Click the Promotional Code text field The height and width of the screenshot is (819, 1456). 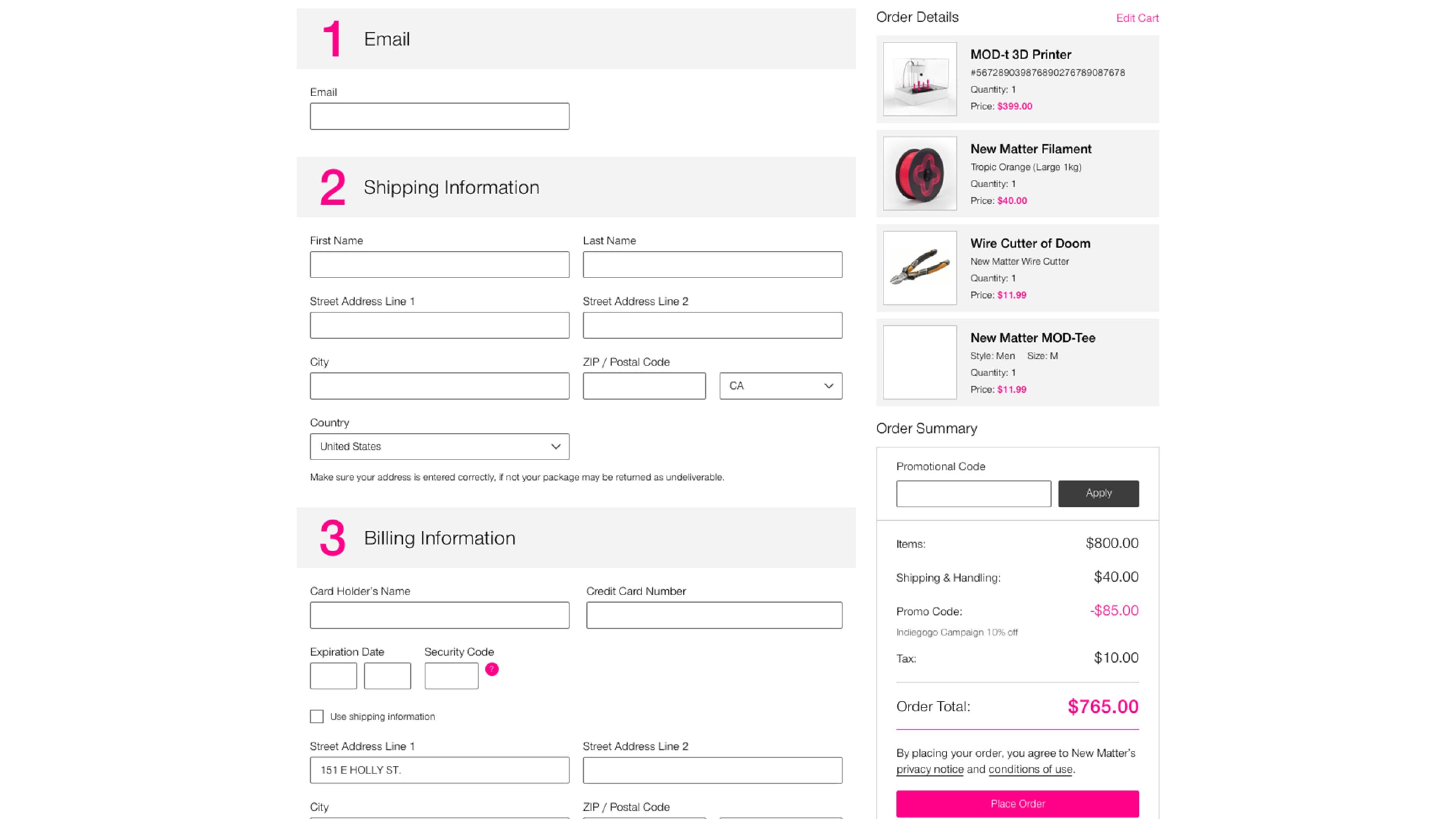[x=973, y=494]
